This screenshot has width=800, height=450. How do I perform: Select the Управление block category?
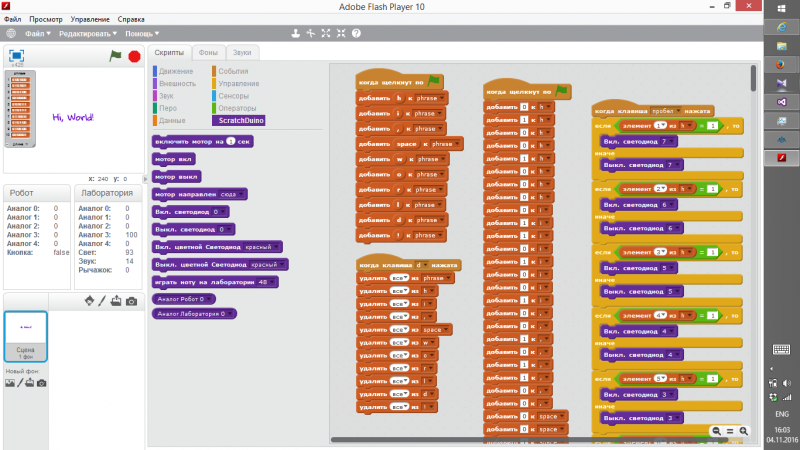[x=236, y=84]
